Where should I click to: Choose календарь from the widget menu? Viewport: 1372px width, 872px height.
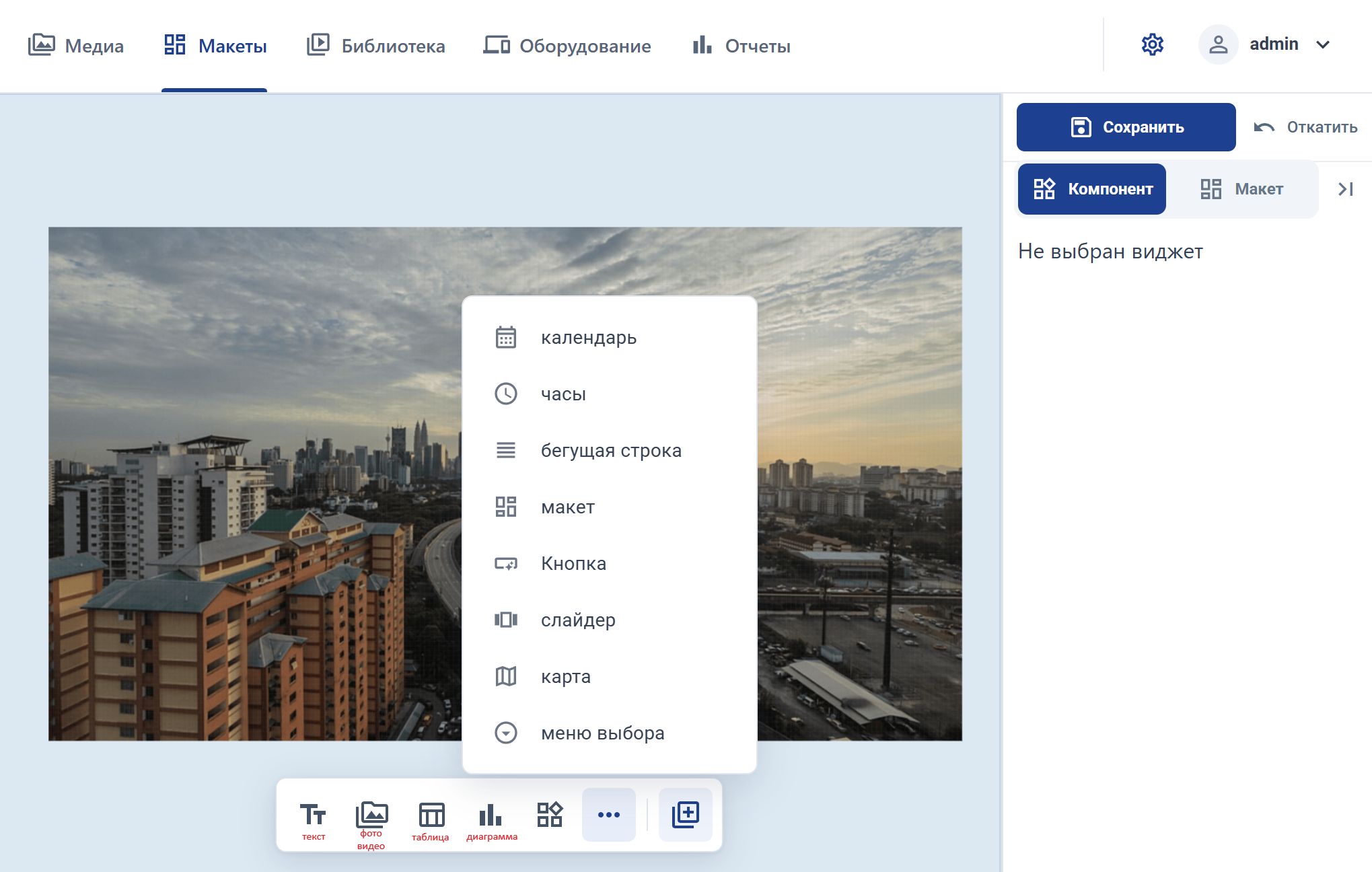coord(610,337)
